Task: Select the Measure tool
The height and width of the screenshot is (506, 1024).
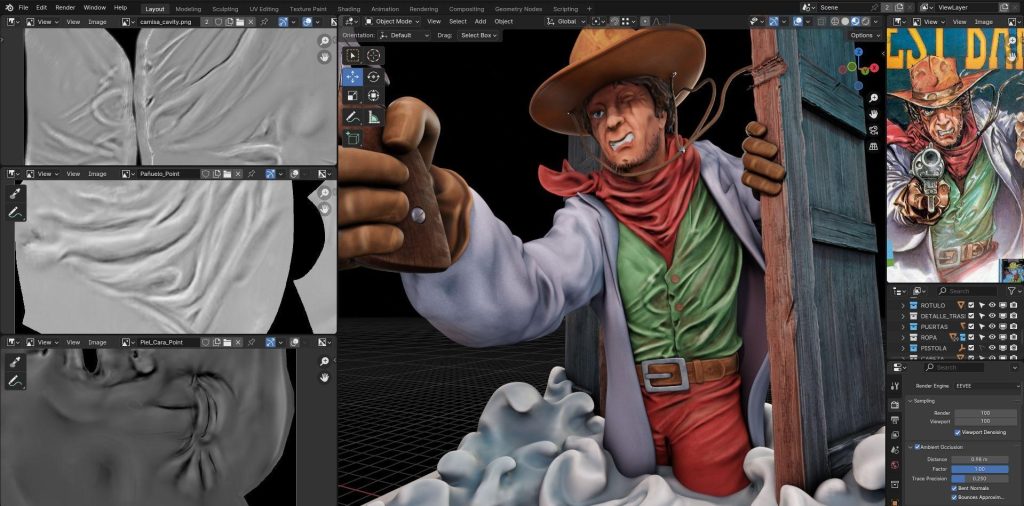Action: pos(374,118)
